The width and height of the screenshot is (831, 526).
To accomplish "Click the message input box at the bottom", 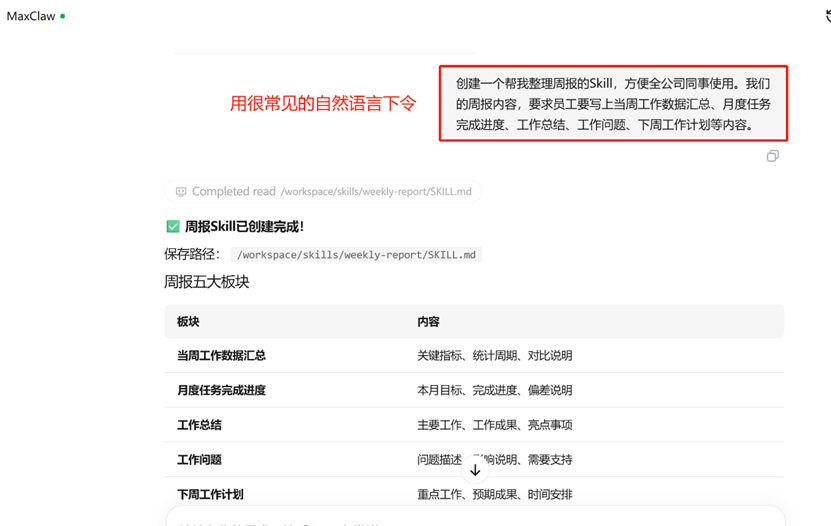I will [x=475, y=516].
